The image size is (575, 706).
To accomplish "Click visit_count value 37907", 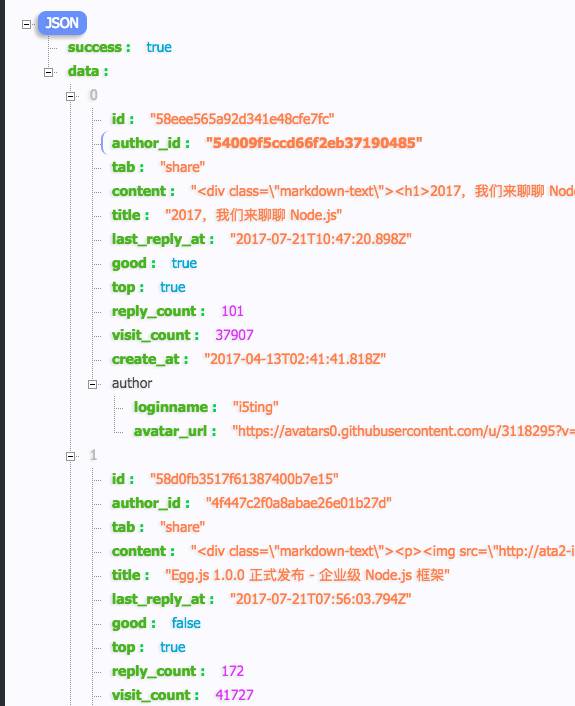I will click(234, 335).
